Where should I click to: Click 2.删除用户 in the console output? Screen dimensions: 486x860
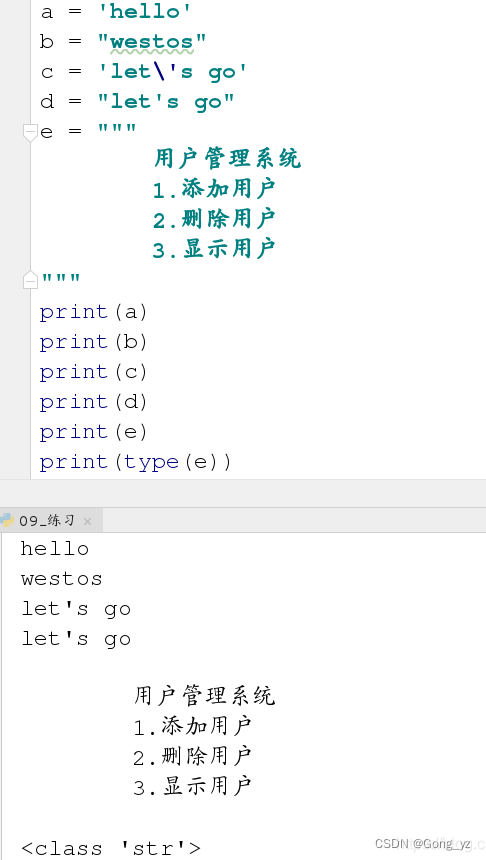[x=193, y=757]
